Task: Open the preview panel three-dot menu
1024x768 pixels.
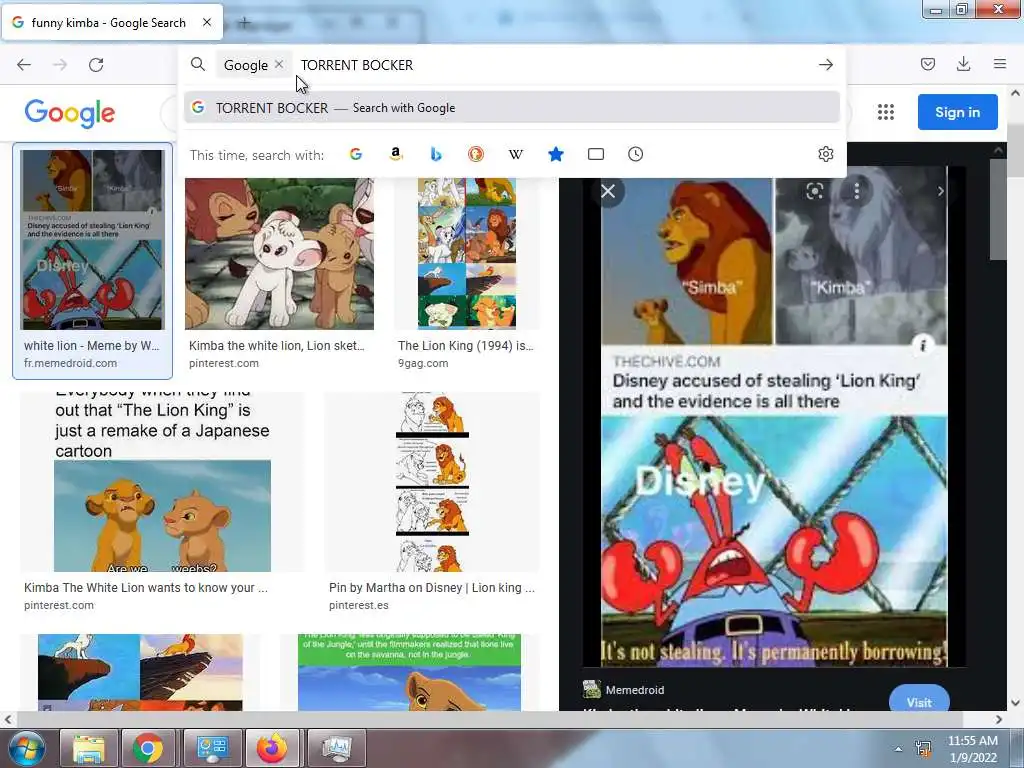Action: (x=857, y=191)
